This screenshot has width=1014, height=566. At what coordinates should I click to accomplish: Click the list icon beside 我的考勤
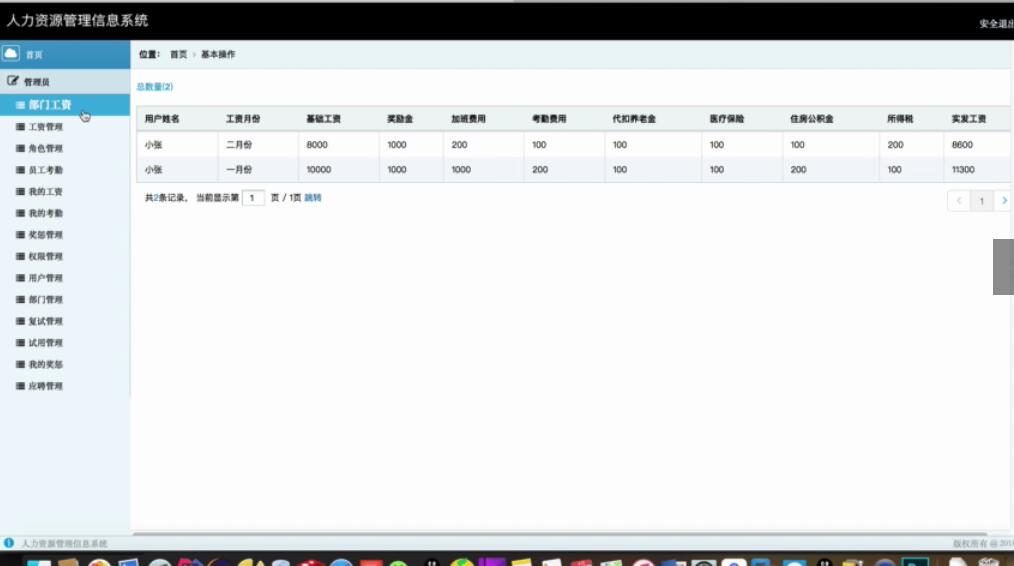pyautogui.click(x=20, y=213)
